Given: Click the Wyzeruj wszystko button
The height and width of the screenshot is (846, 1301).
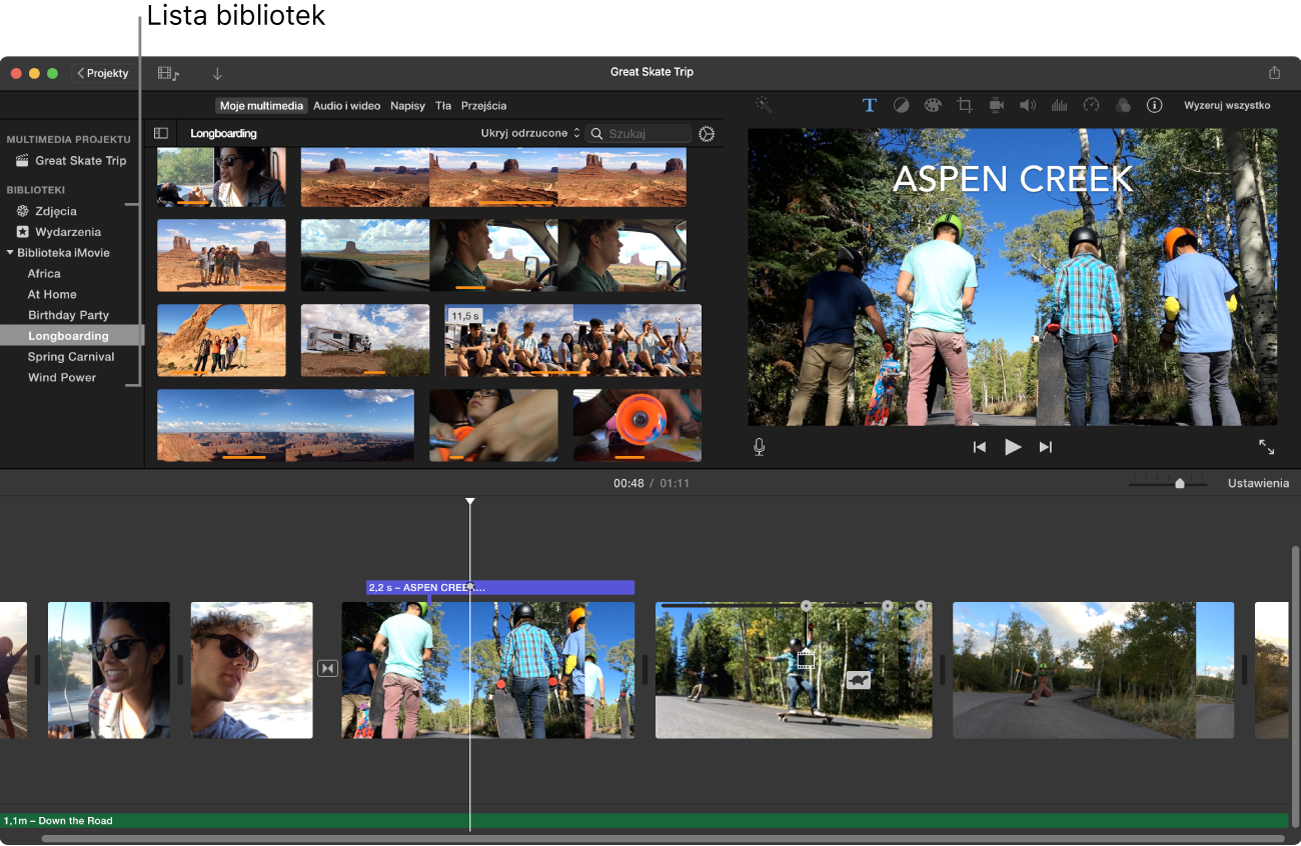Looking at the screenshot, I should [x=1226, y=105].
